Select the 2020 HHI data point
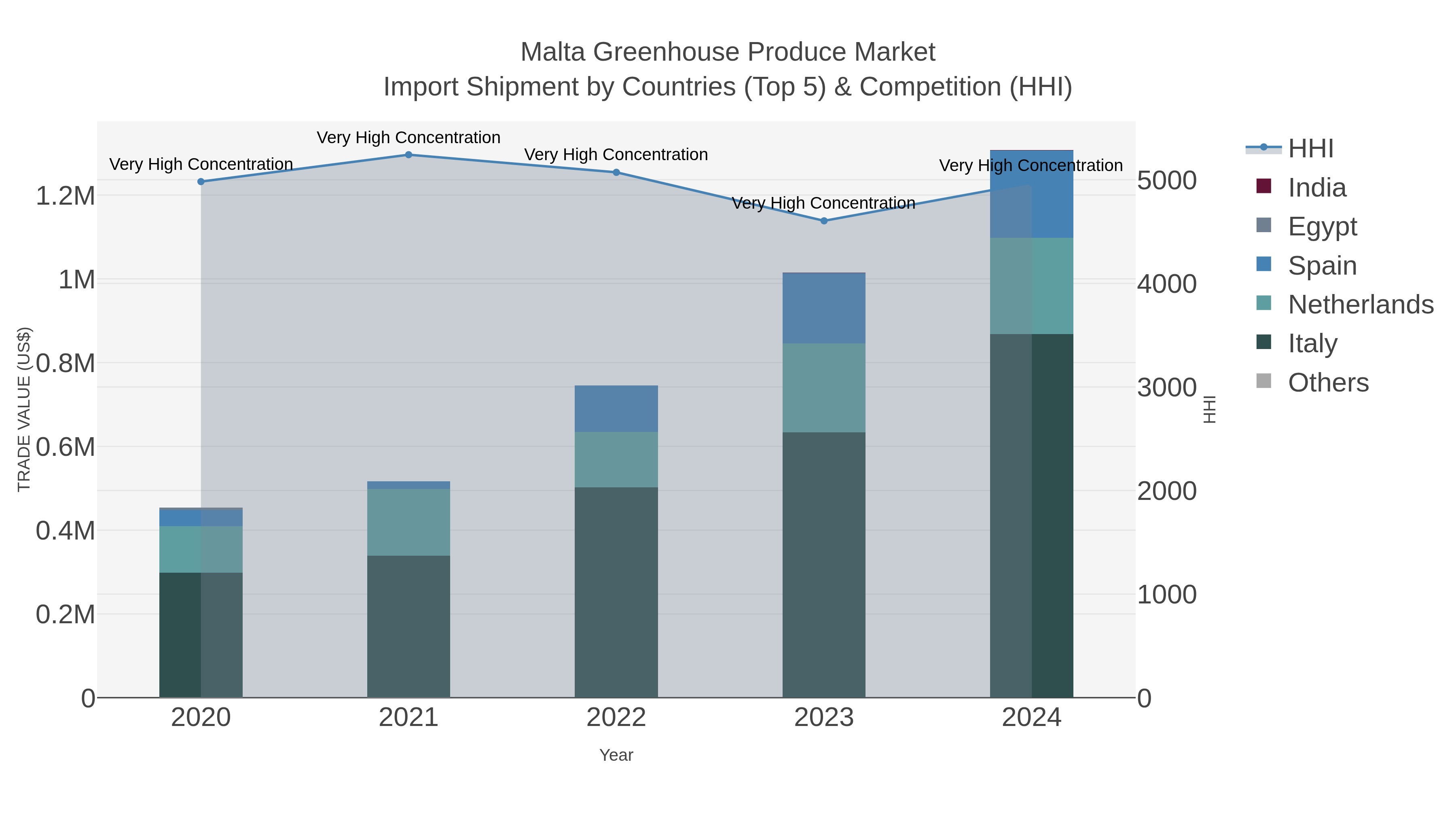Screen dimensions: 1456x819 click(x=201, y=182)
